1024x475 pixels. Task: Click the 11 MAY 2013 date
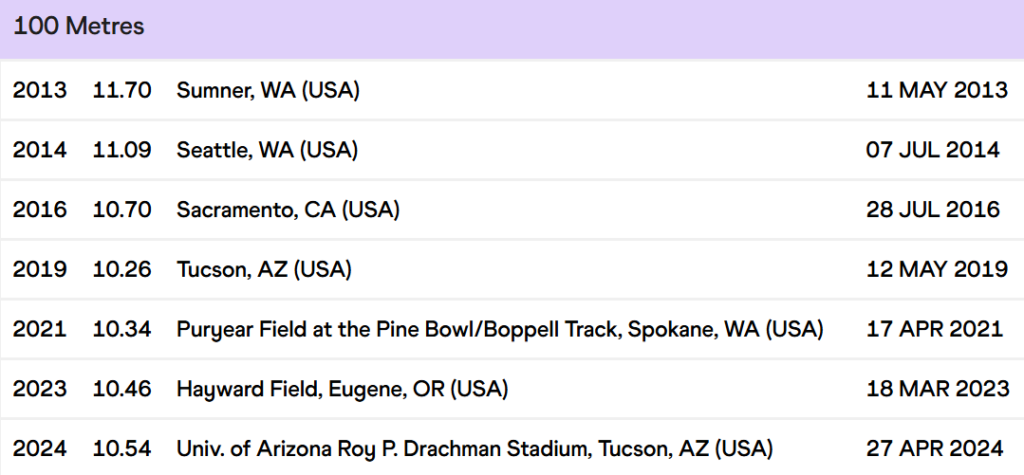tap(937, 90)
